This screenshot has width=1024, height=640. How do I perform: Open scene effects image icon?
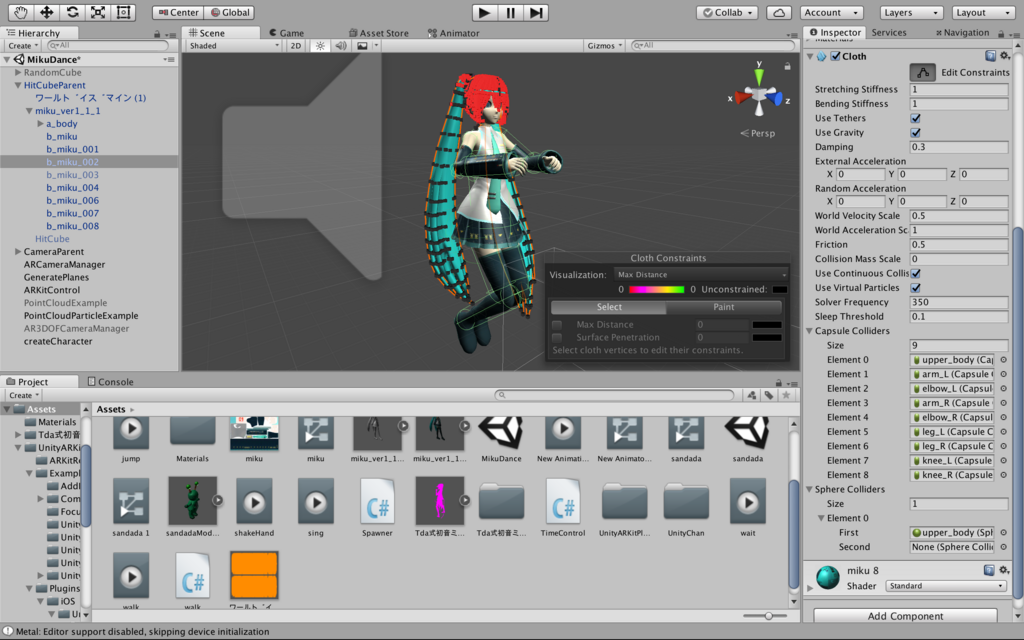click(x=362, y=46)
